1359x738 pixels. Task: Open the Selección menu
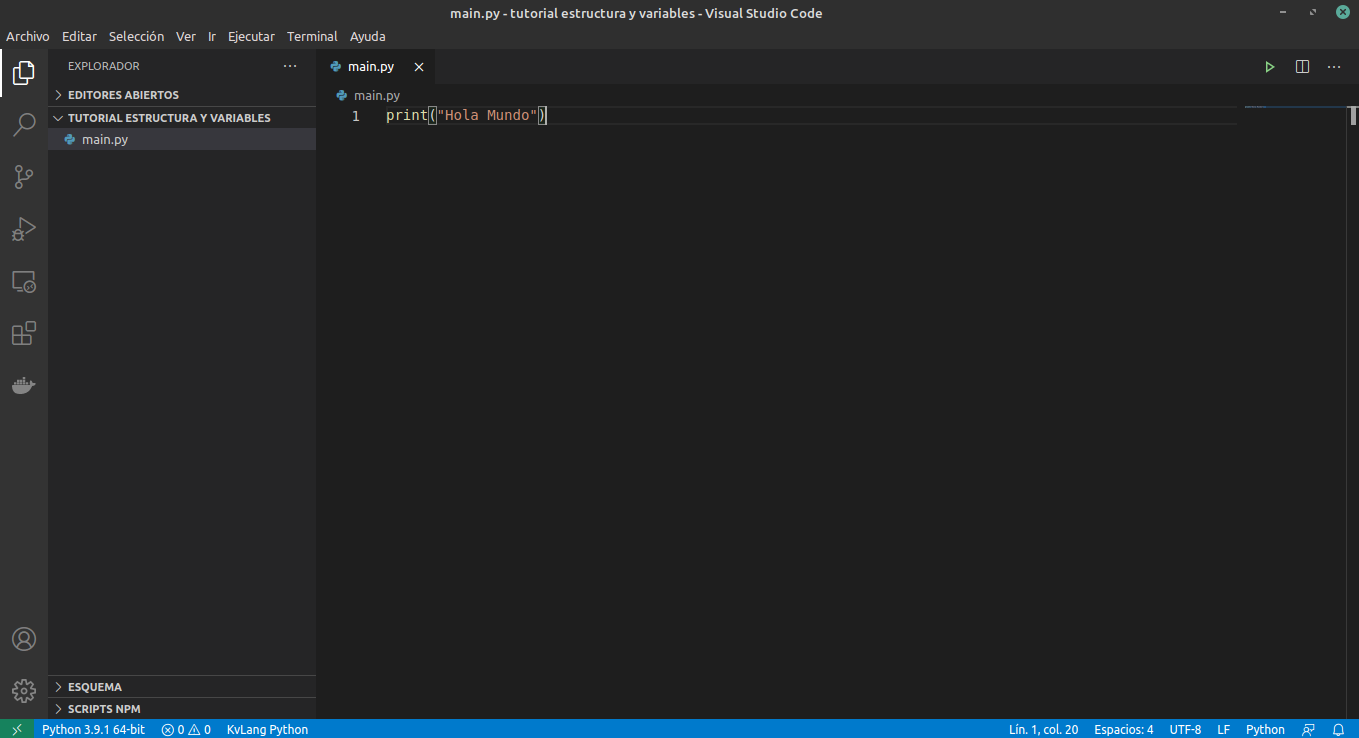[136, 36]
